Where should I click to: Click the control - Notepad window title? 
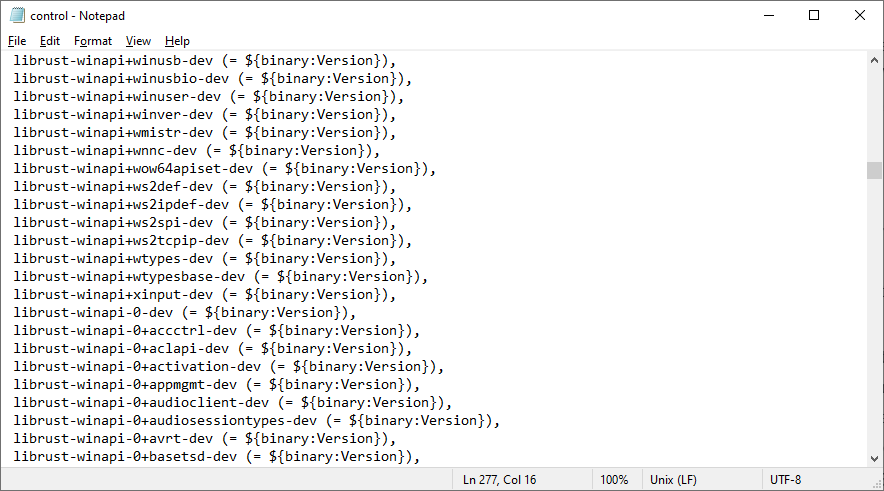click(77, 16)
